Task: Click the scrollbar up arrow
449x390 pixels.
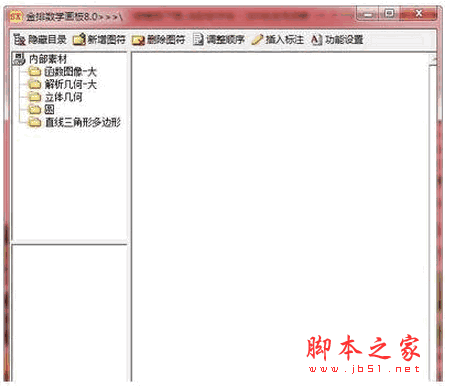Action: click(x=433, y=59)
